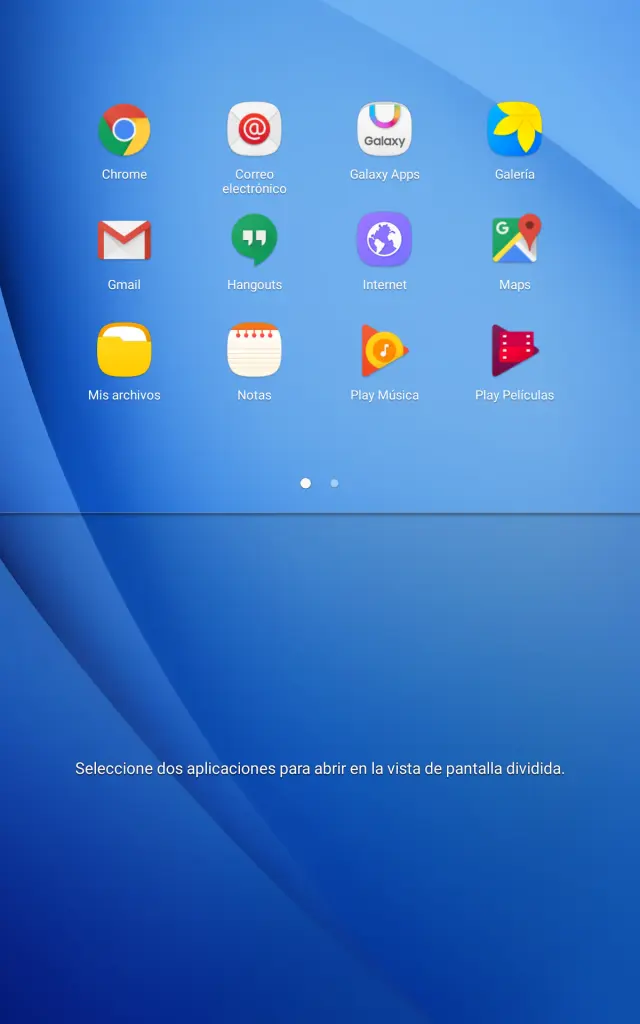Launch the Correo electrónico email app icon
Screen dimensions: 640x1024
(254, 130)
